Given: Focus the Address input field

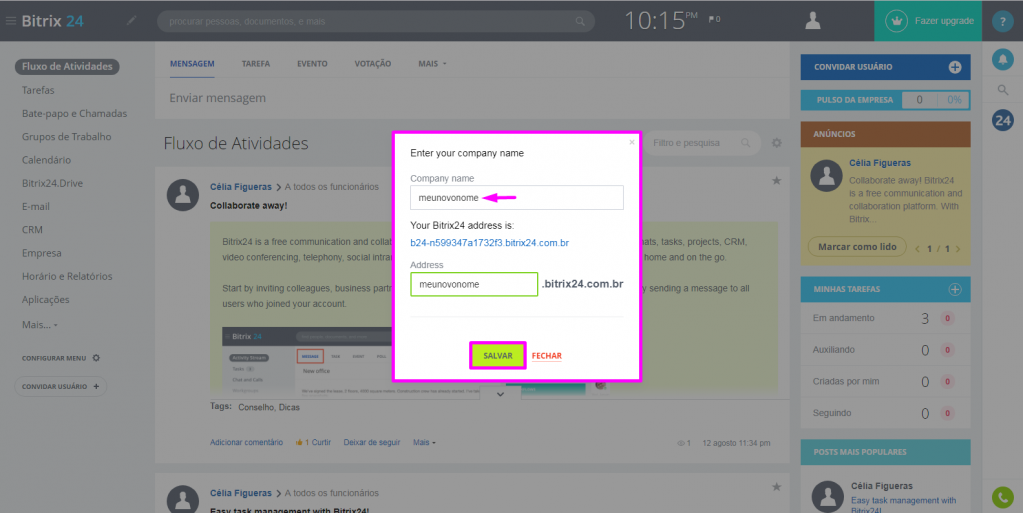Looking at the screenshot, I should pos(474,285).
